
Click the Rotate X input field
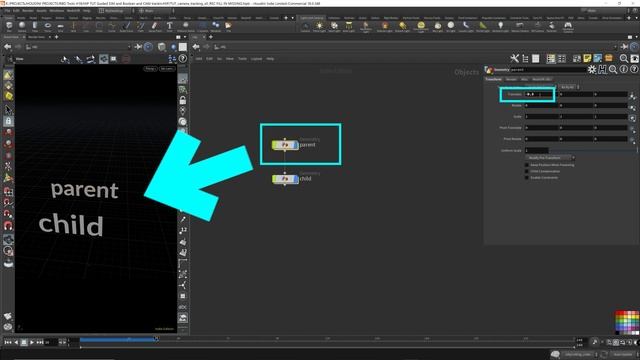click(540, 105)
